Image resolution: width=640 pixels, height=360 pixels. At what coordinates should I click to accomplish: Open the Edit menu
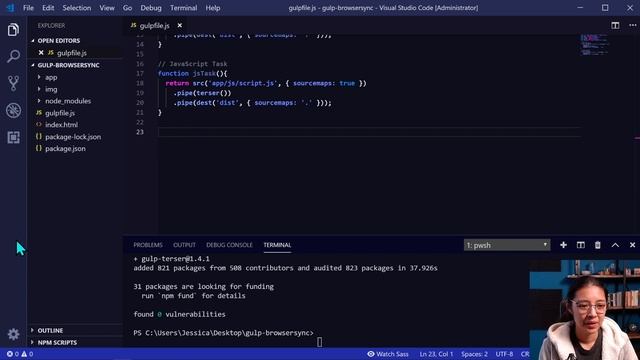pos(48,8)
